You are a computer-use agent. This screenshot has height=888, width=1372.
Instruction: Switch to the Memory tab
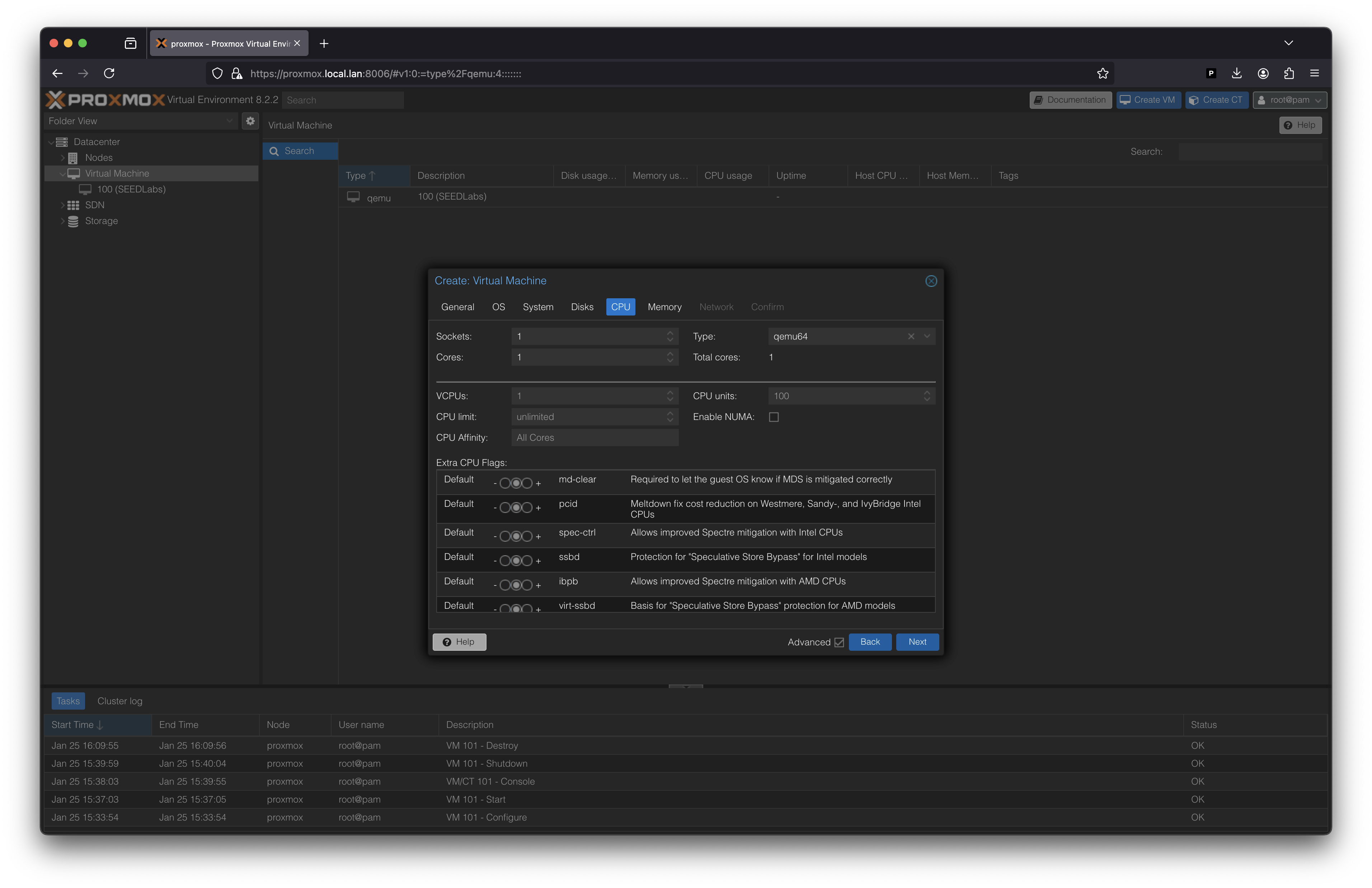tap(664, 307)
